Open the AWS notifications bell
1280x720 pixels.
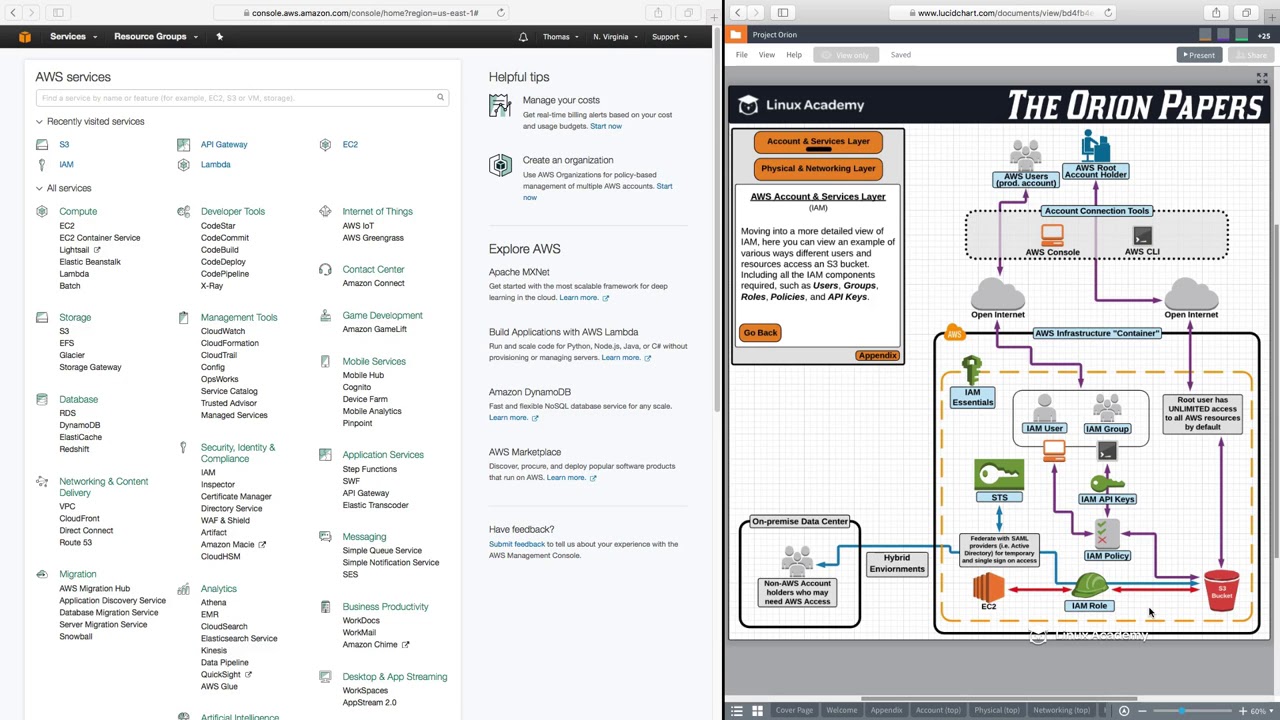coord(523,37)
